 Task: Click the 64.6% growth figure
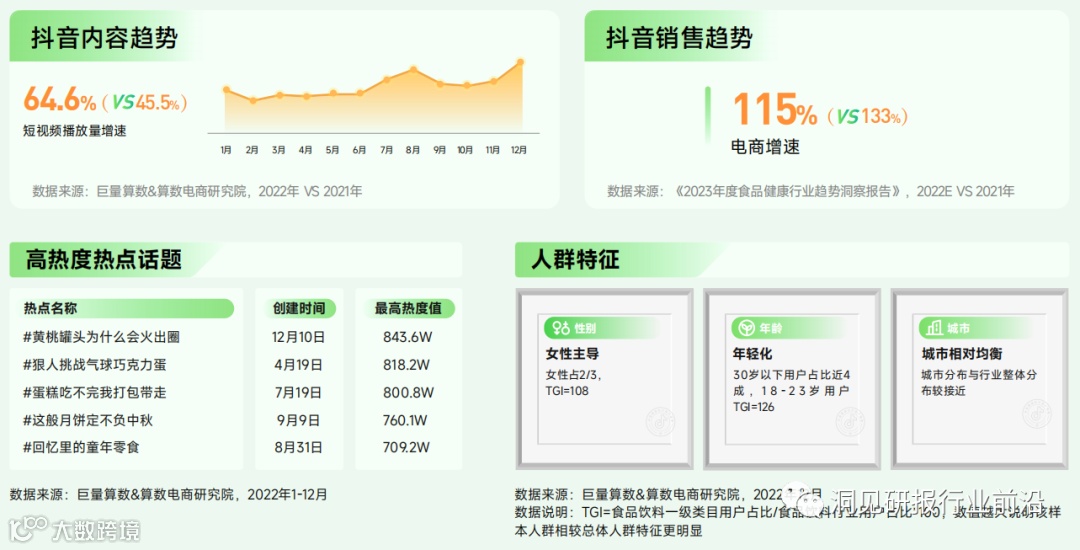(x=60, y=100)
